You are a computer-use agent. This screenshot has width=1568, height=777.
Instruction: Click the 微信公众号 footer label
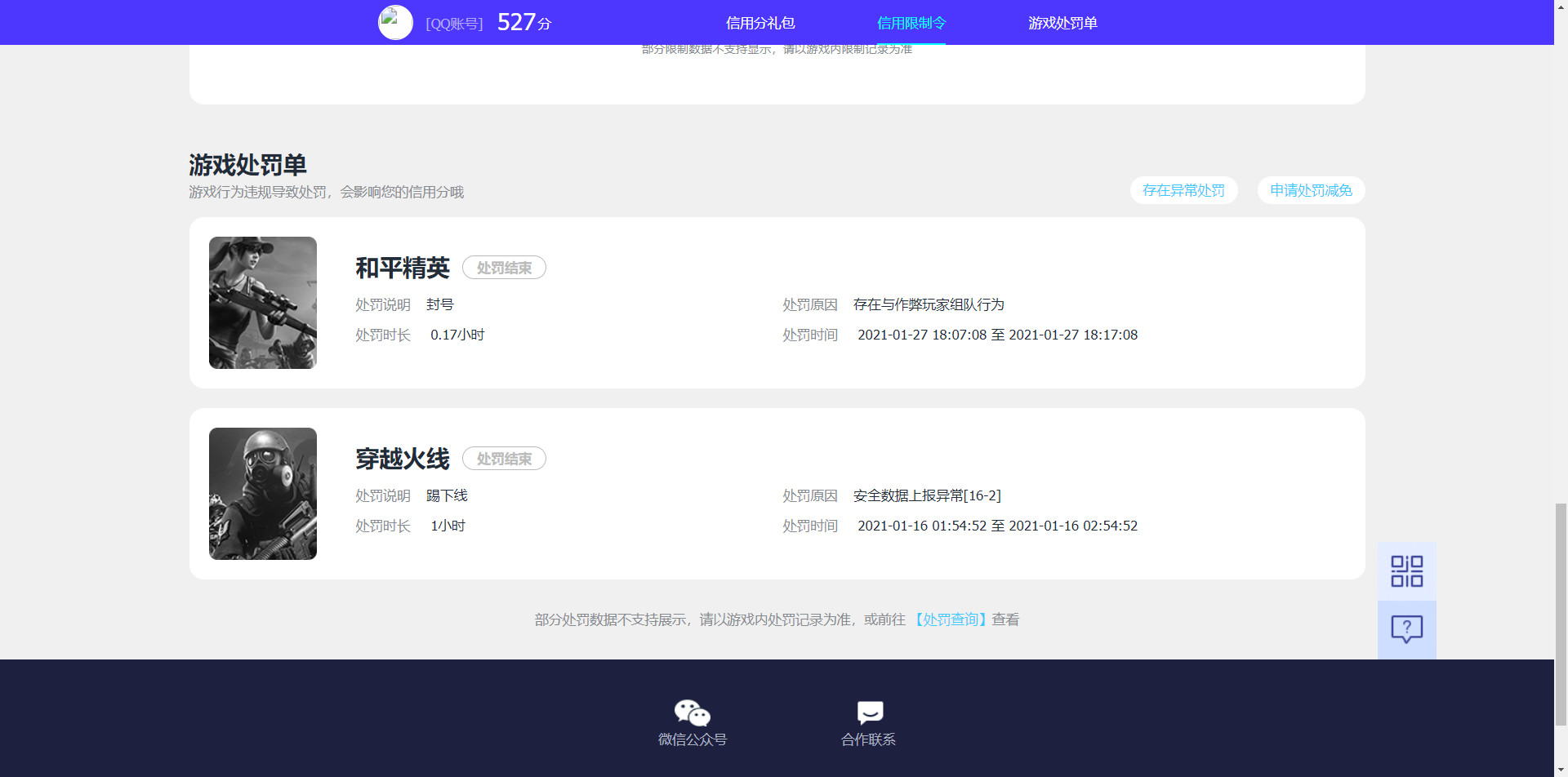[x=693, y=739]
